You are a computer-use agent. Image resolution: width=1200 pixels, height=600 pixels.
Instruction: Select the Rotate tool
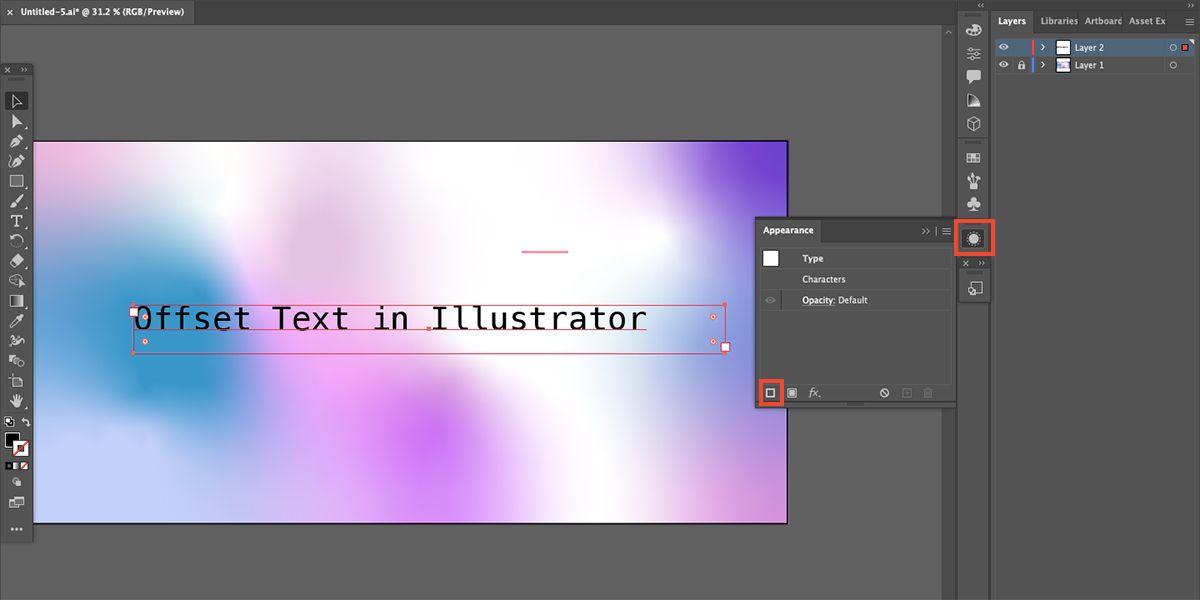17,241
